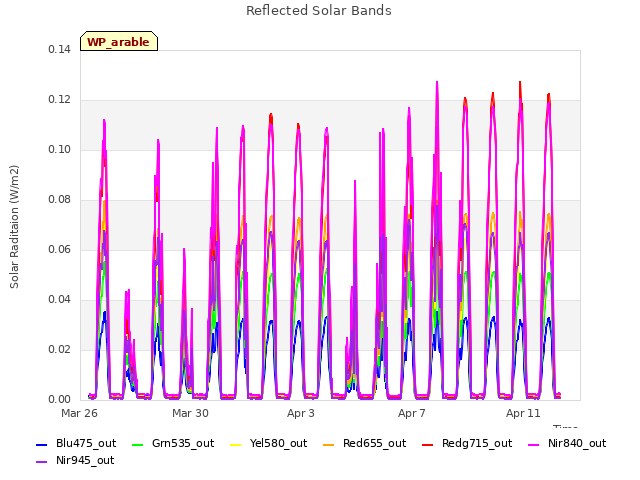Toggle Yel580_out series in legend

[x=269, y=444]
